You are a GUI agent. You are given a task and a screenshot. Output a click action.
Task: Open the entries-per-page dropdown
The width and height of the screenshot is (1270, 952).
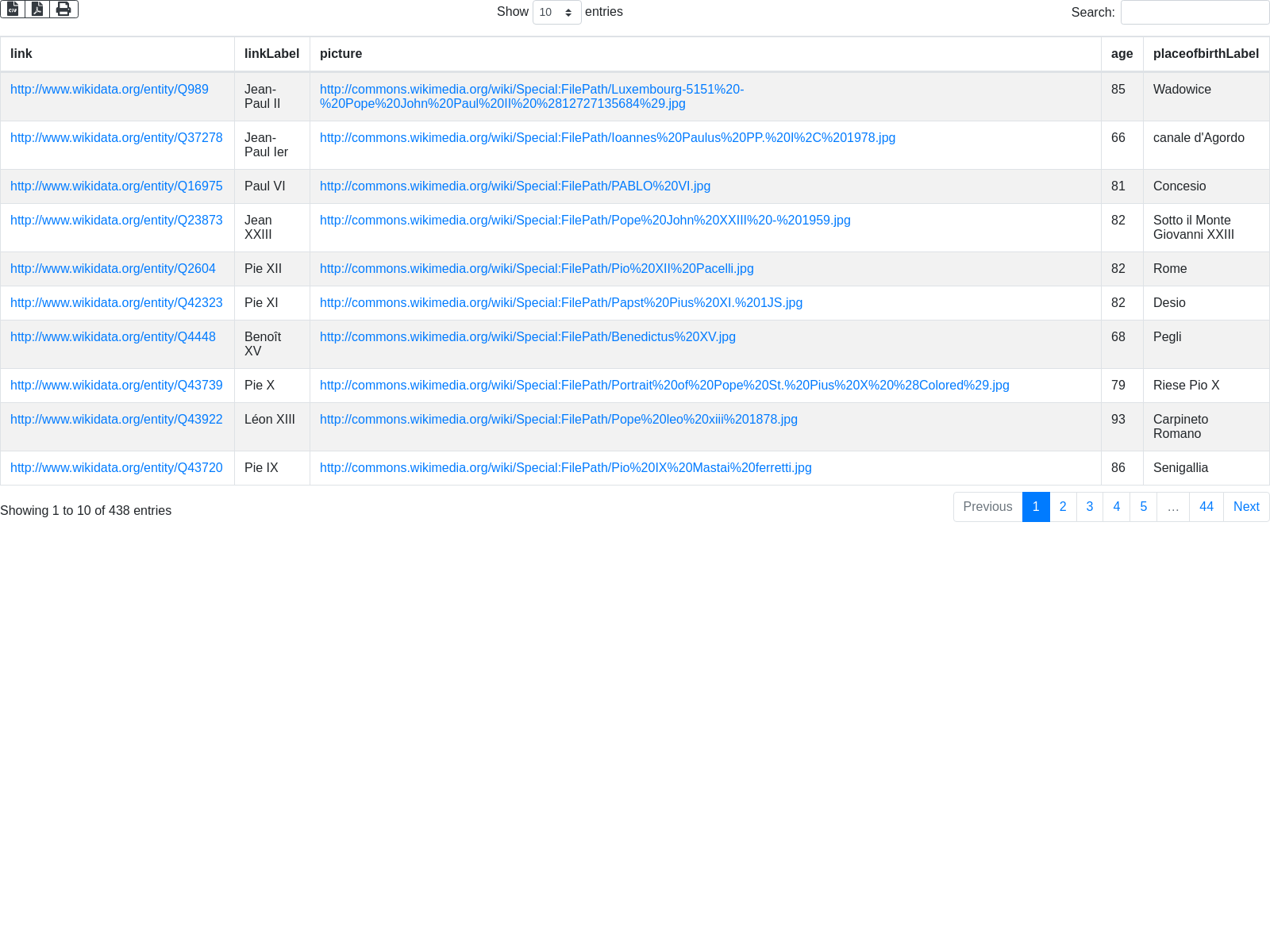point(556,13)
